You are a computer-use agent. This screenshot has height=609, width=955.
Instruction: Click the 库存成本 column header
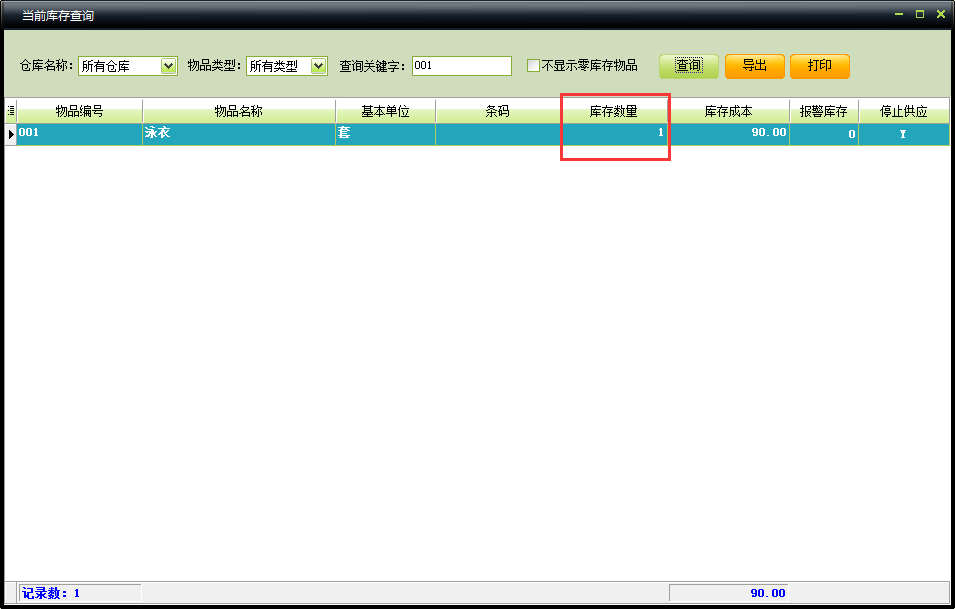[x=728, y=111]
